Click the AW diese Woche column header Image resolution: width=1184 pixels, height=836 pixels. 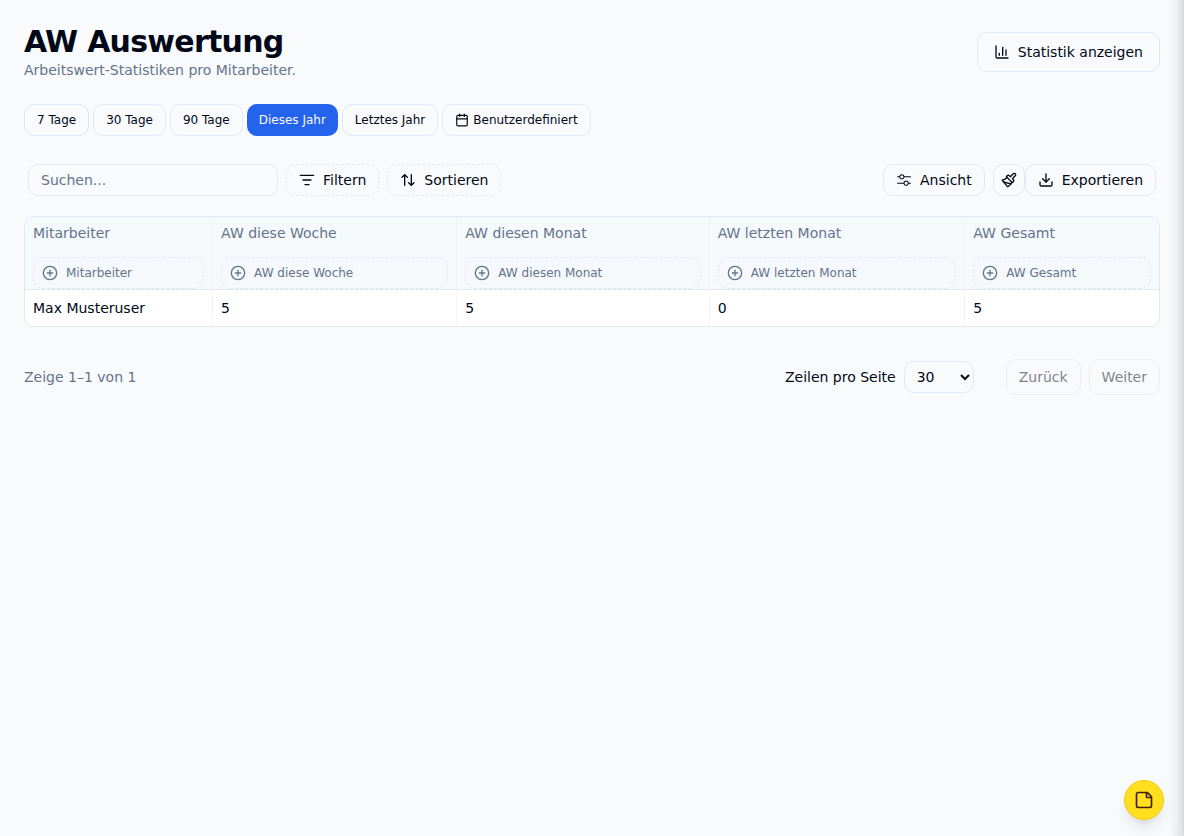click(x=279, y=233)
